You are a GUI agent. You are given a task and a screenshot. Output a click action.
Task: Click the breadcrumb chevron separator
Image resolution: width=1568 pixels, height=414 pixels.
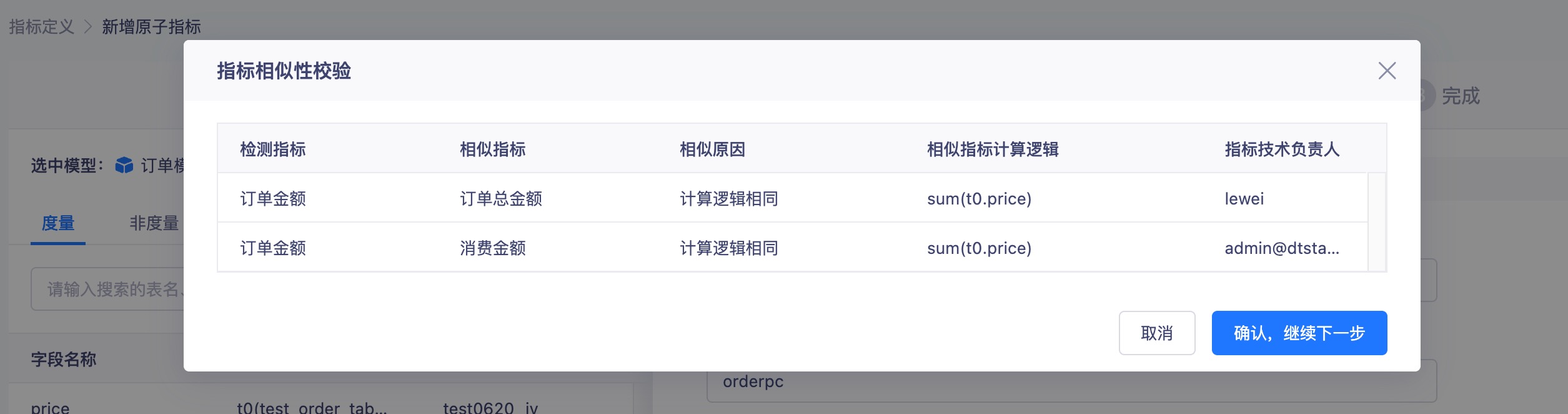[x=88, y=27]
